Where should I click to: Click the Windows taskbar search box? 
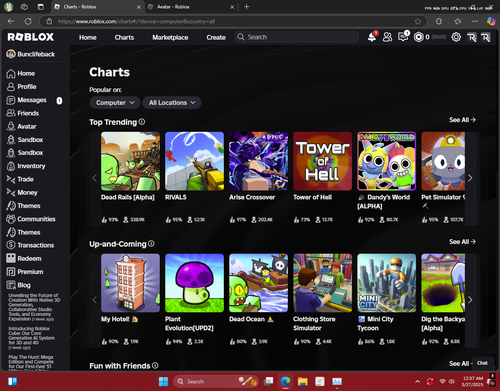click(215, 381)
